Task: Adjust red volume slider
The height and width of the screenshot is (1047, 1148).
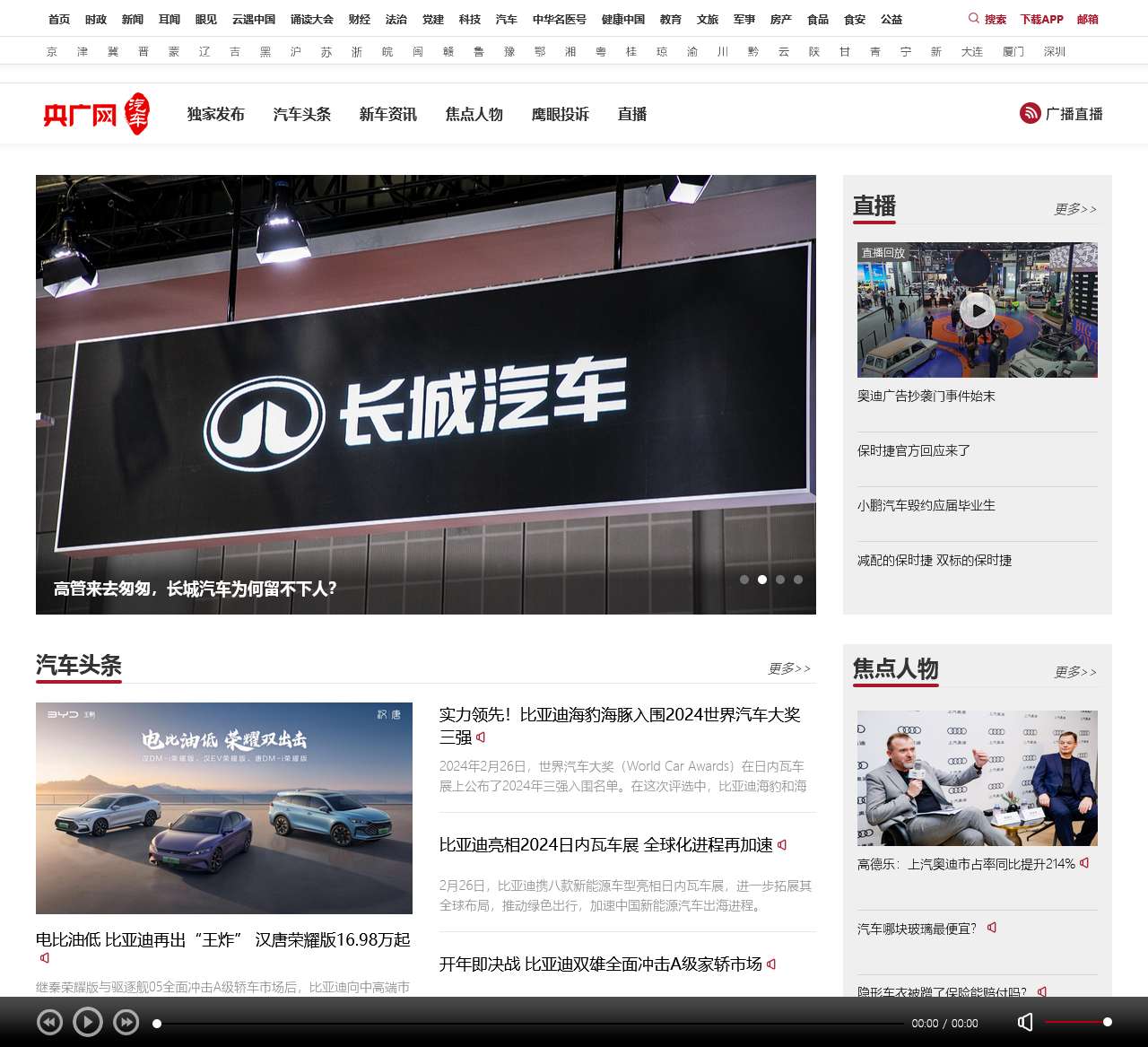Action: pyautogui.click(x=1077, y=1022)
